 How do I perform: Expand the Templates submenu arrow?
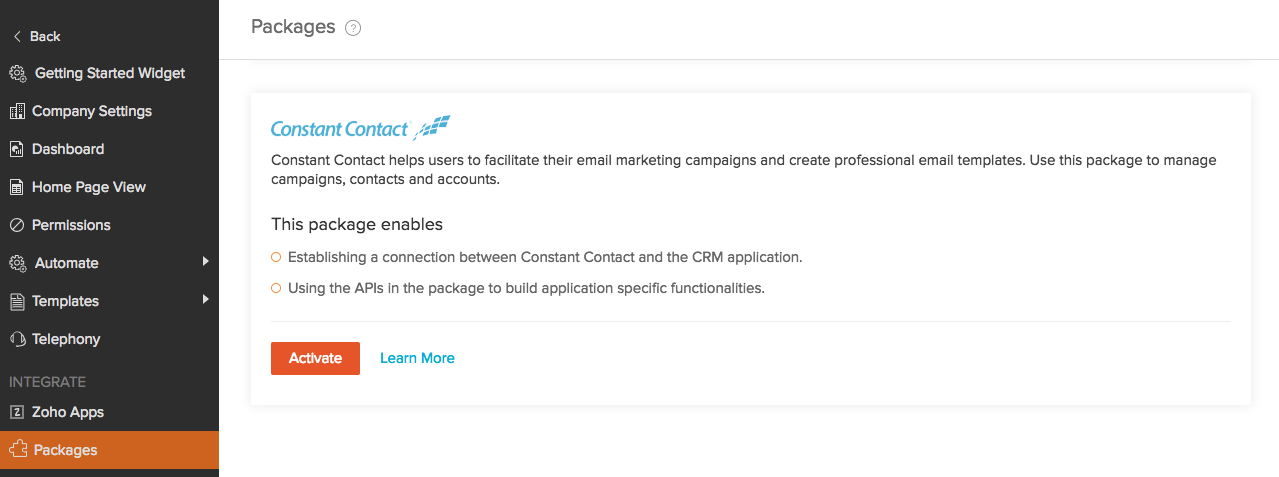[x=205, y=300]
